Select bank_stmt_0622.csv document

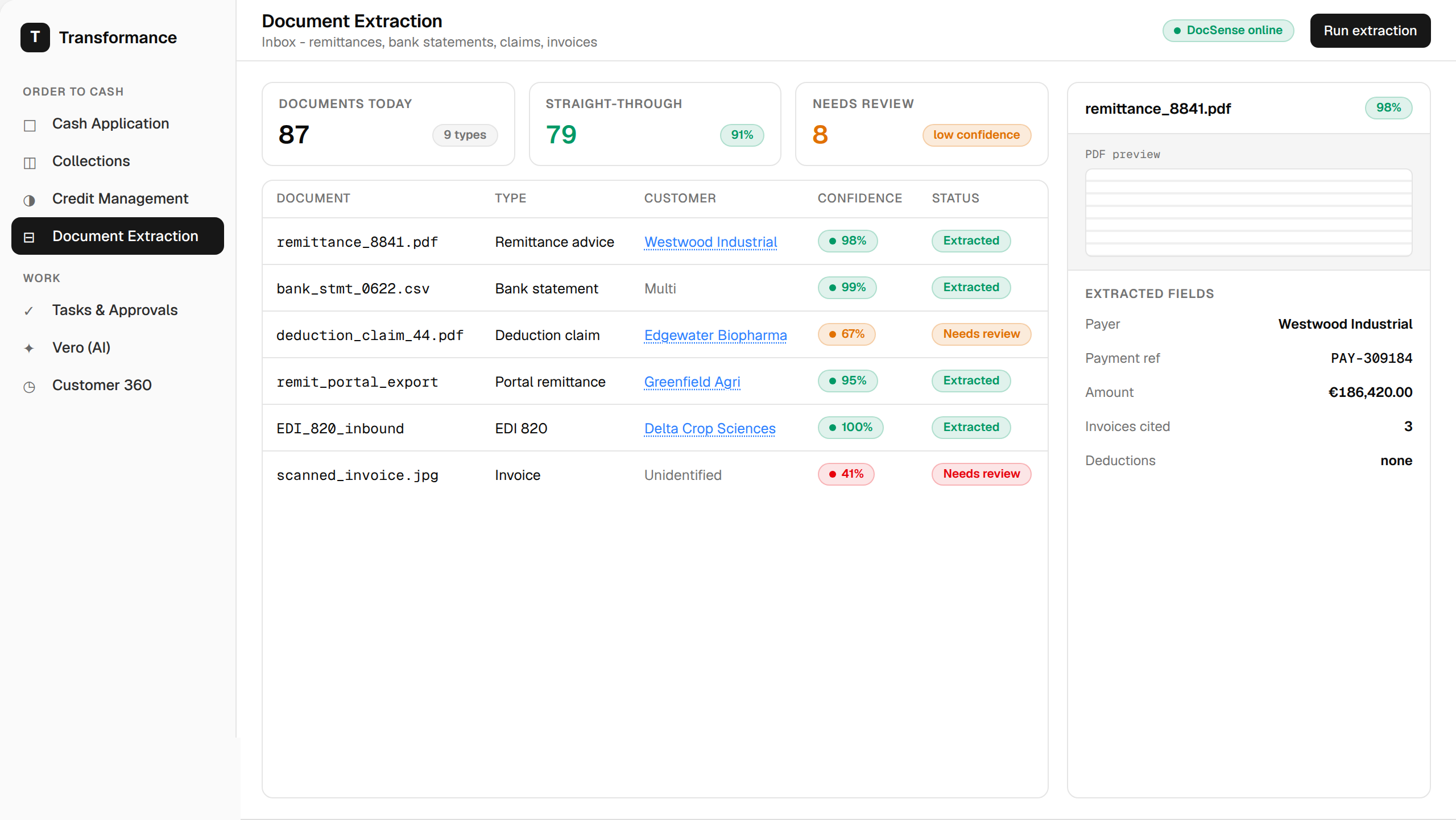click(353, 288)
